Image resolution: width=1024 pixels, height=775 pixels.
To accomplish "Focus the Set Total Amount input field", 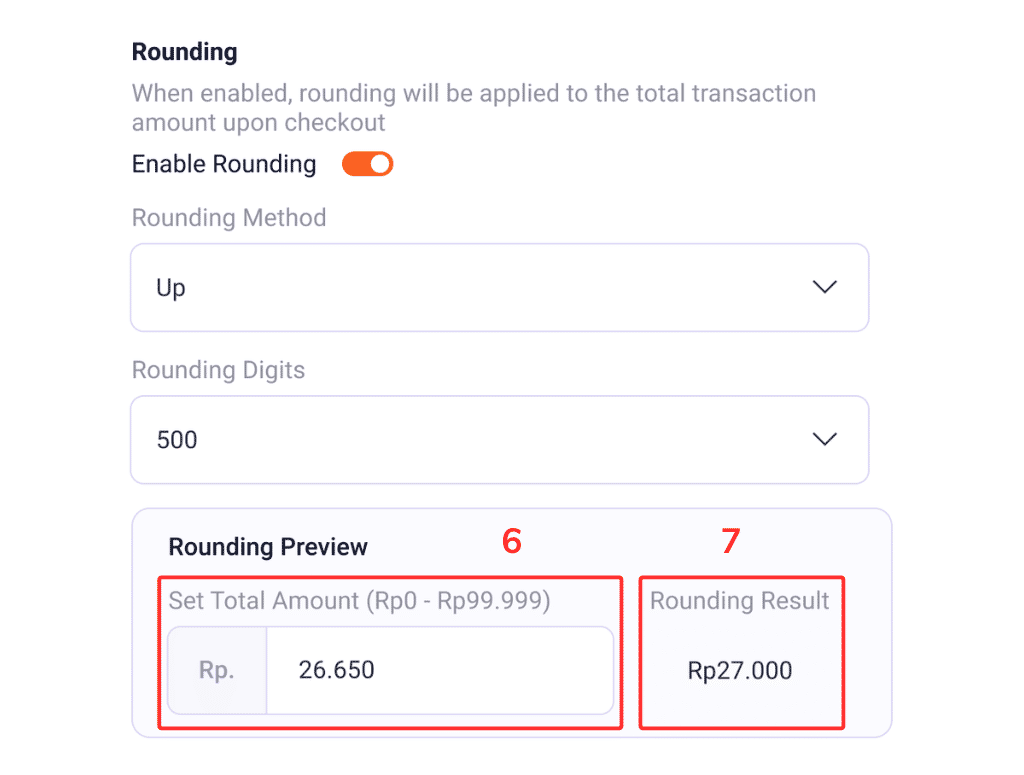I will (x=438, y=670).
